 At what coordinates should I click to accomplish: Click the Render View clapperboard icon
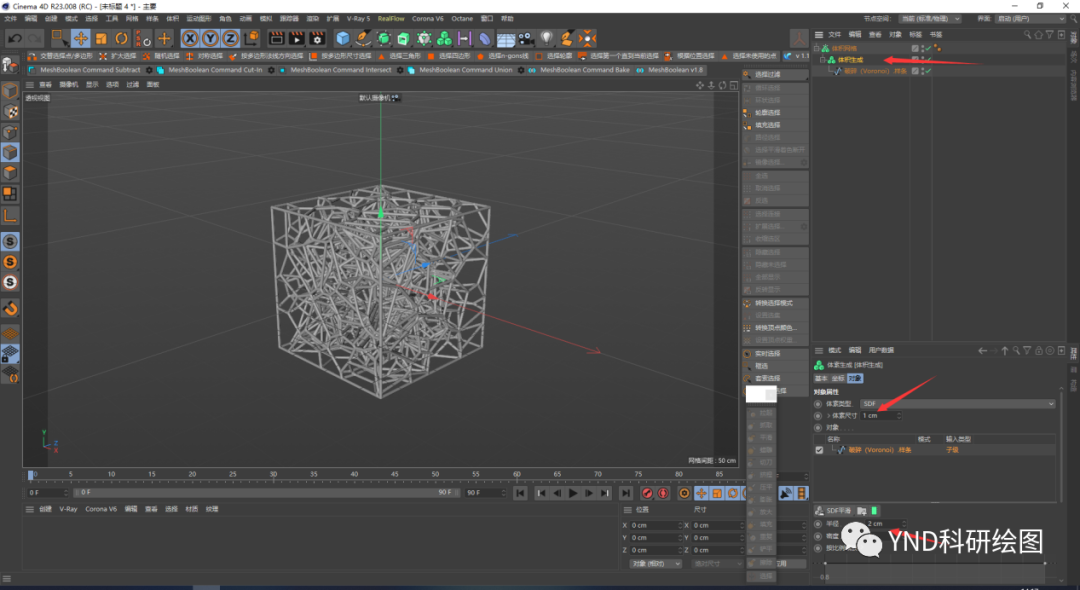point(276,39)
